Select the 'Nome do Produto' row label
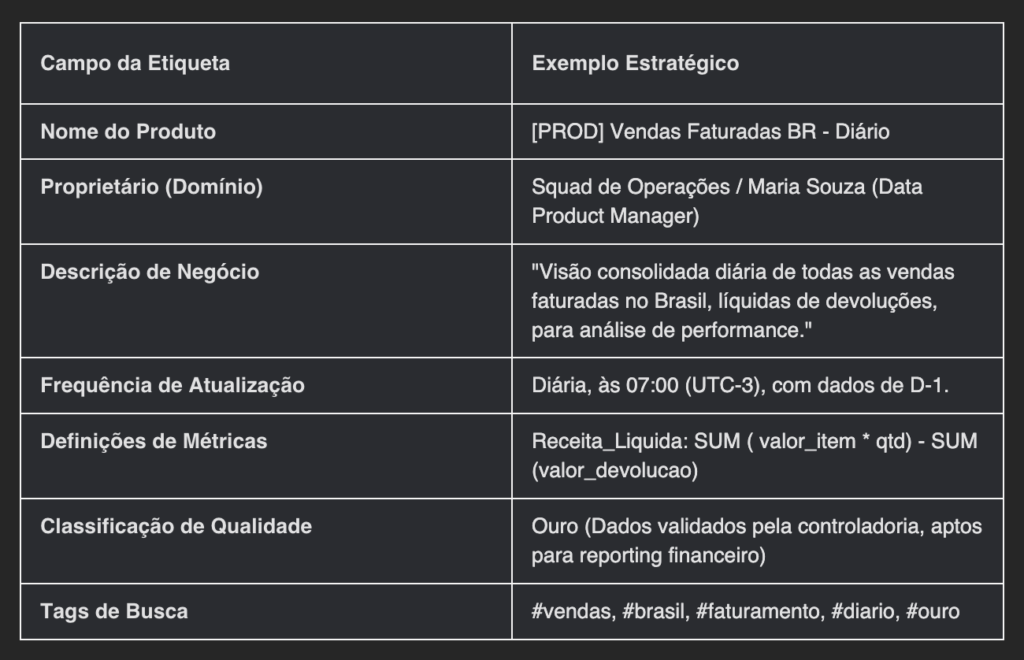This screenshot has width=1024, height=660. (128, 132)
